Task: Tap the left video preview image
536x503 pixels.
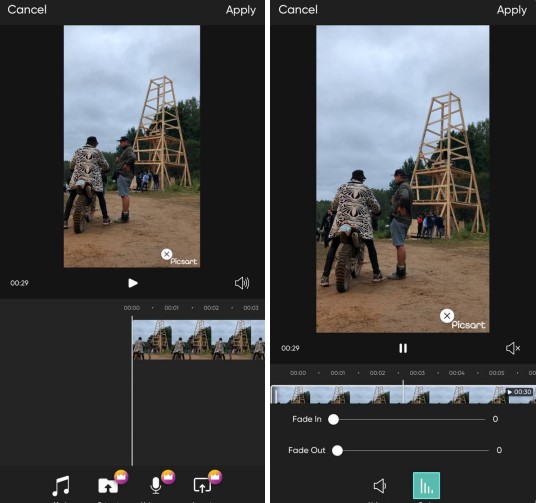Action: tap(132, 146)
